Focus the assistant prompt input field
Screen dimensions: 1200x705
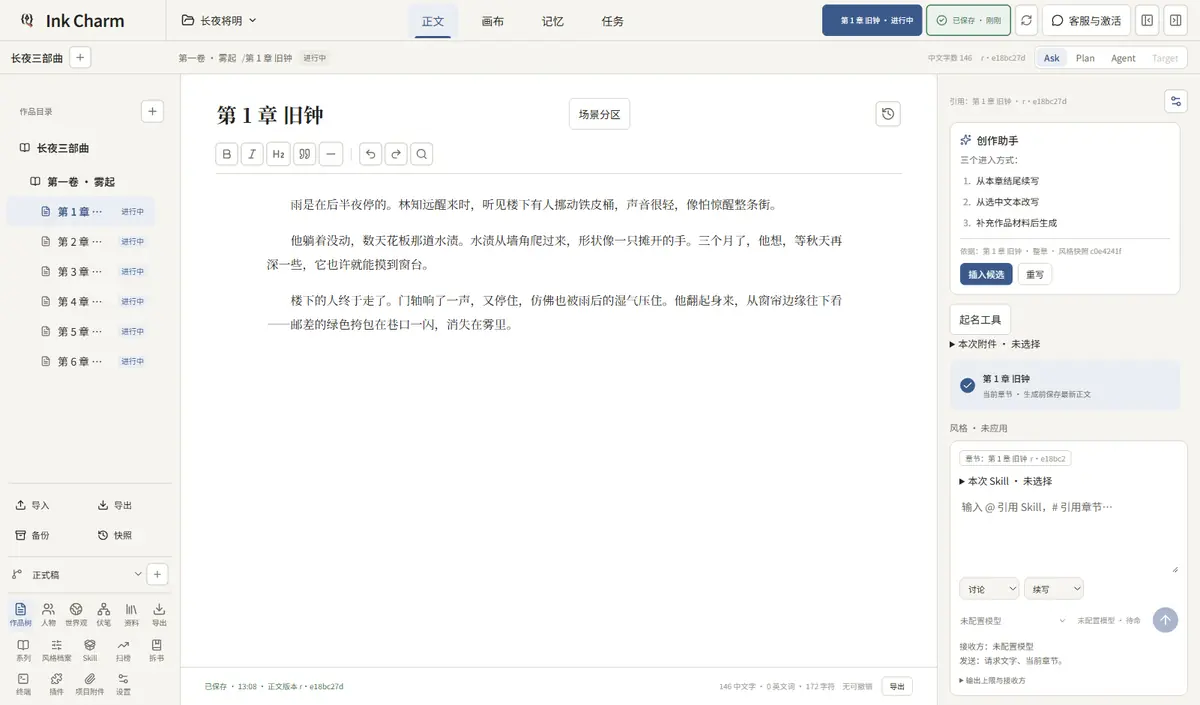tap(1068, 536)
